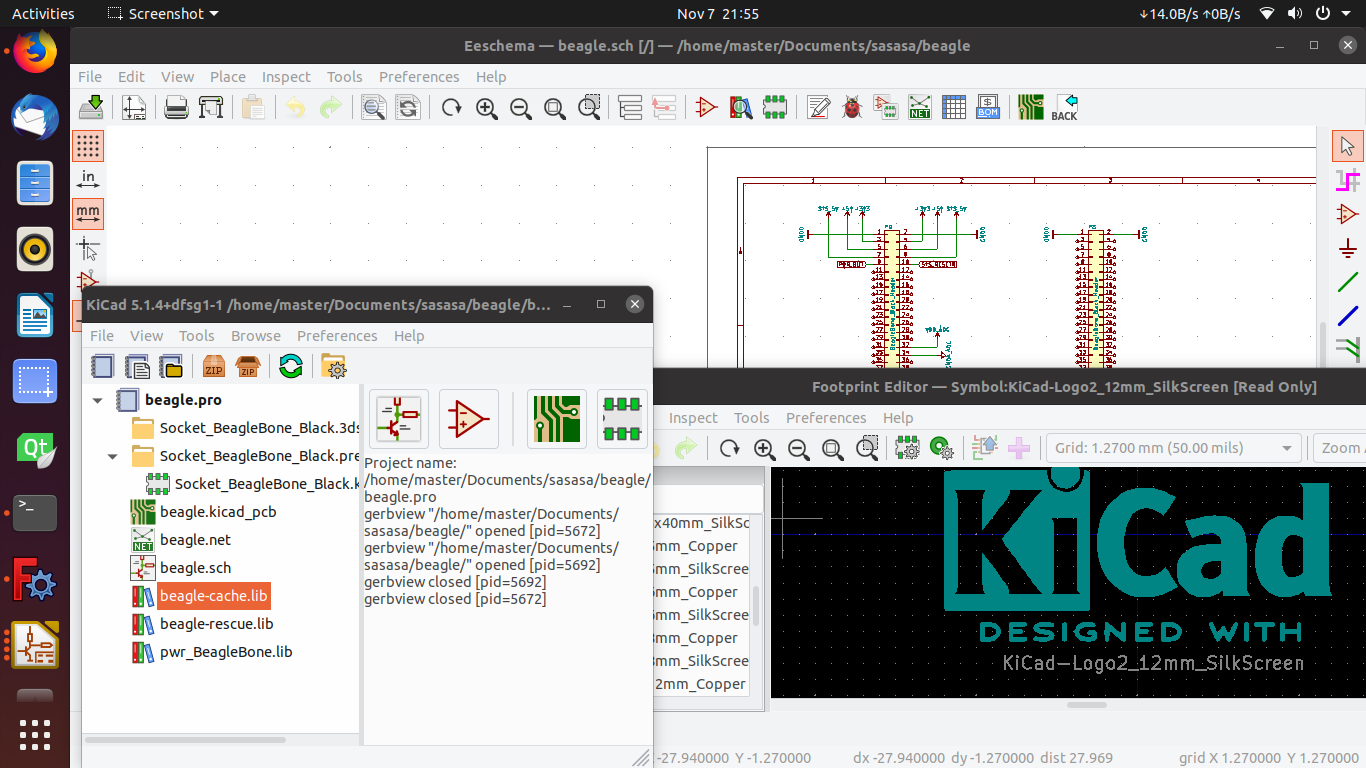Image resolution: width=1366 pixels, height=768 pixels.
Task: Collapse the beagle.pro project tree
Action: coord(98,400)
